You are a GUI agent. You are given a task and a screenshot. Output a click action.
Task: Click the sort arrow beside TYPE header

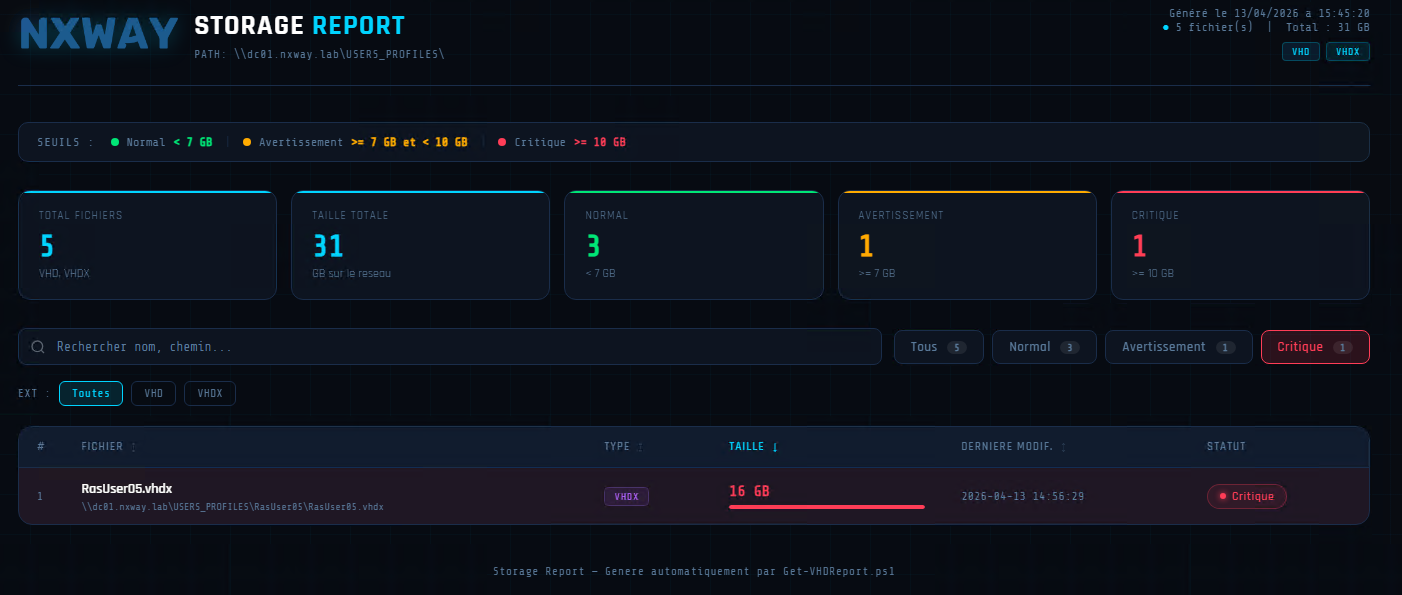coord(640,447)
